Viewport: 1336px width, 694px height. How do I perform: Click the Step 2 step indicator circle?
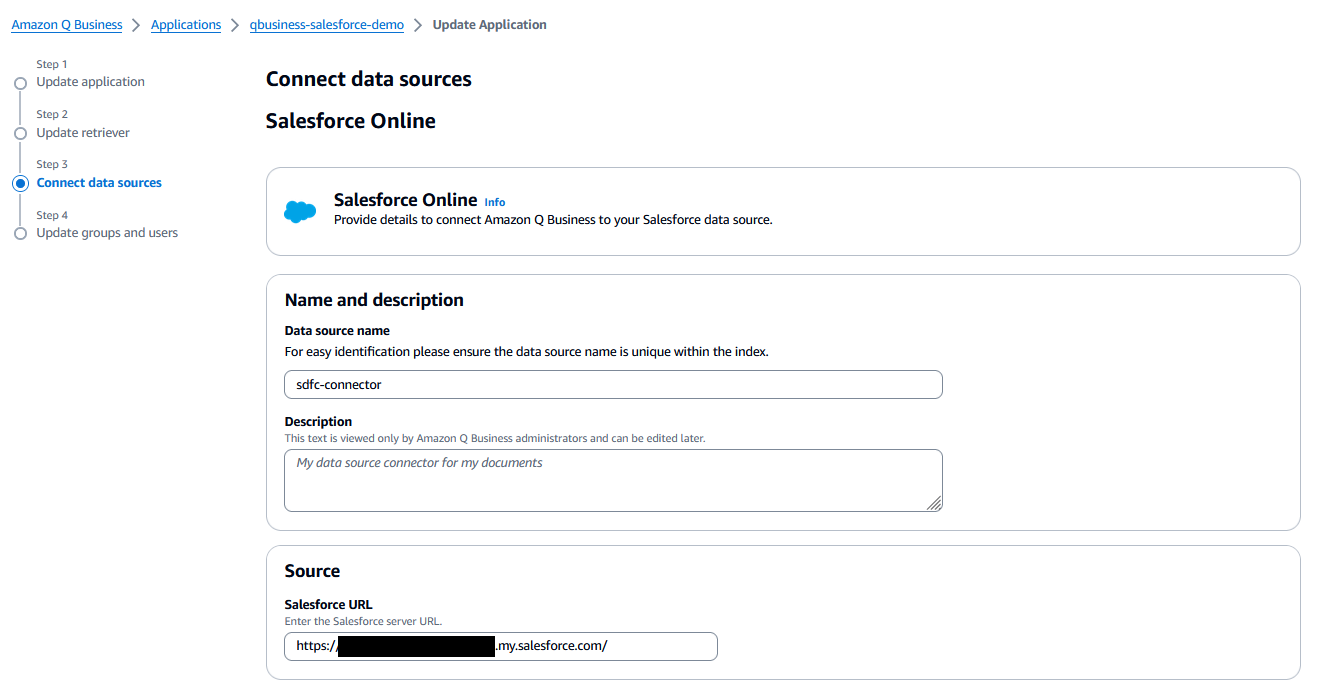coord(21,133)
